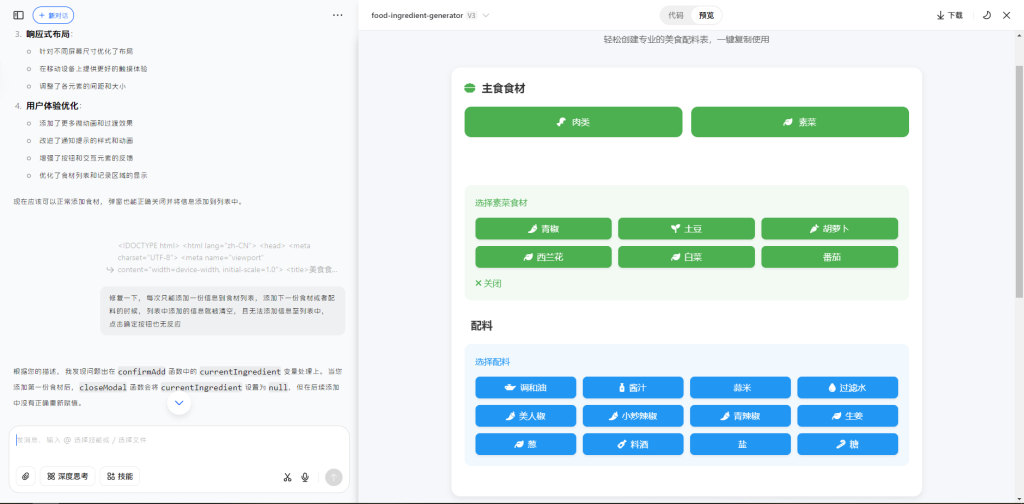
Task: Add 生姜 seasoning
Action: point(848,416)
